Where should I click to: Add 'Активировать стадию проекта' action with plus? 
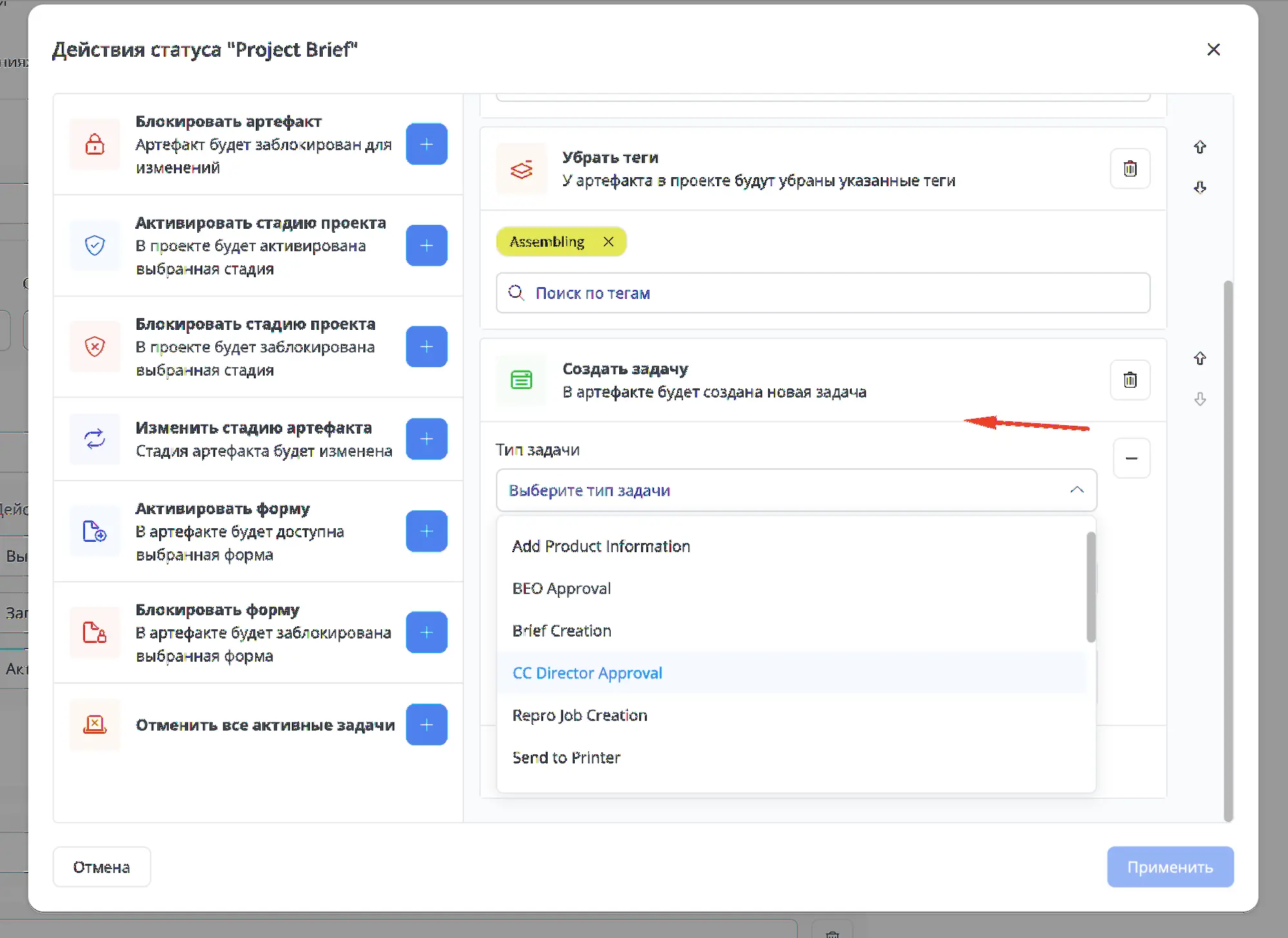click(x=427, y=245)
